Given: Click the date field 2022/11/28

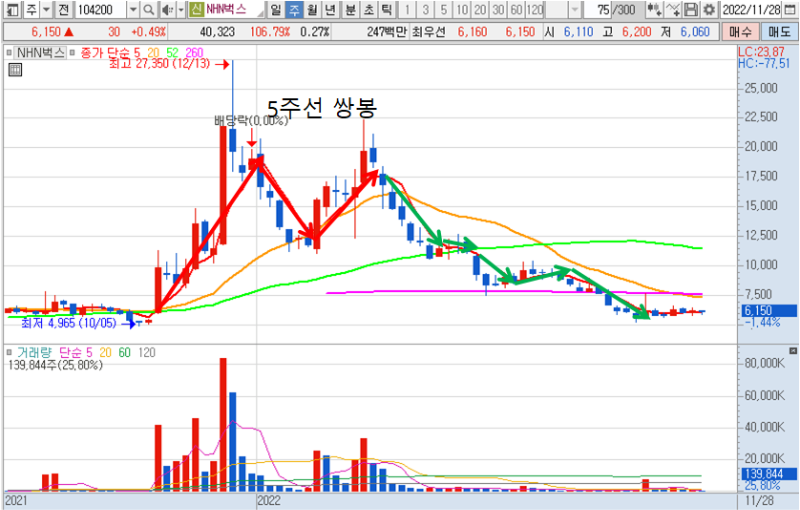Looking at the screenshot, I should [x=752, y=9].
